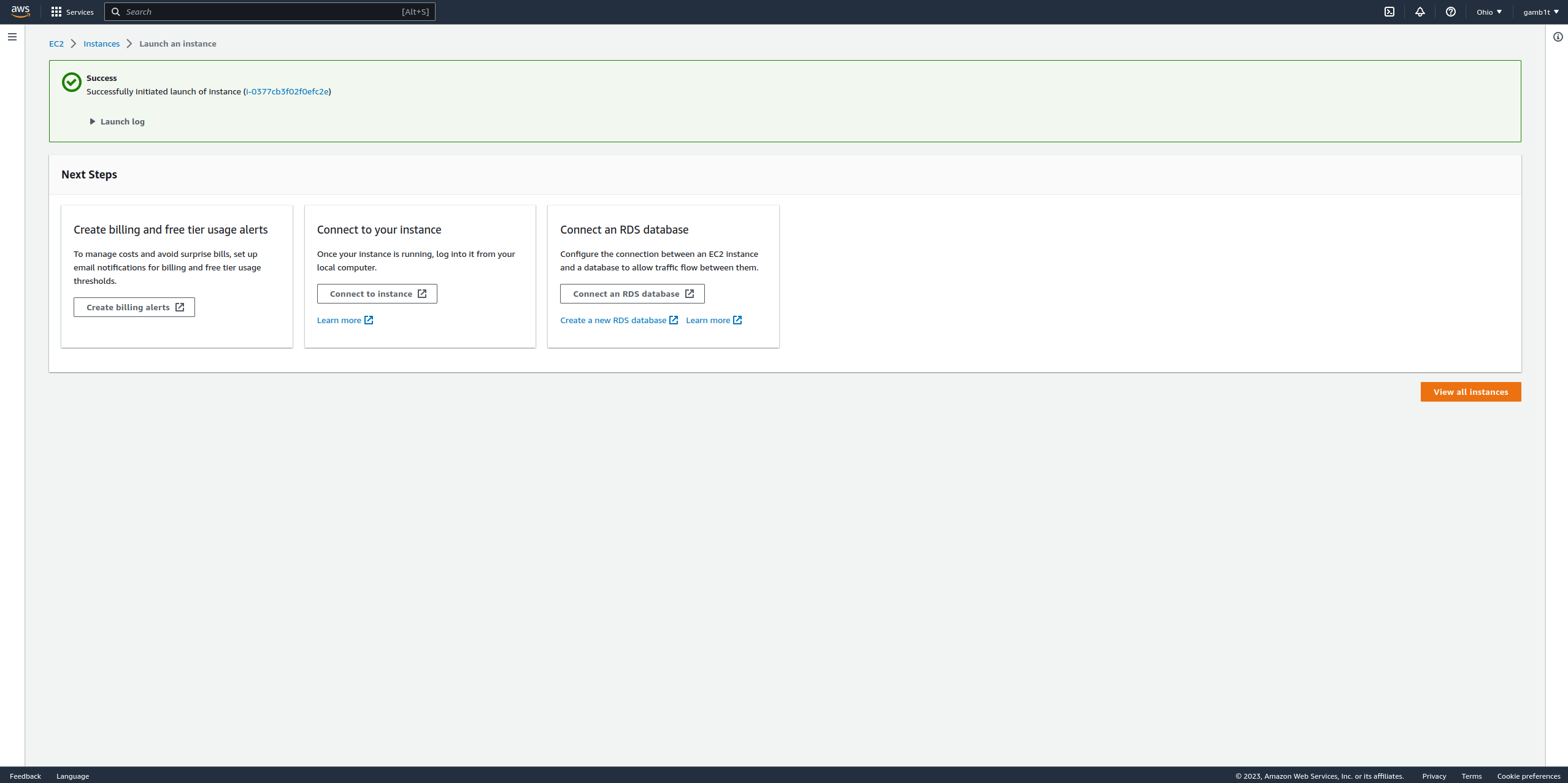Image resolution: width=1568 pixels, height=783 pixels.
Task: Click the View all instances button
Action: click(x=1470, y=392)
